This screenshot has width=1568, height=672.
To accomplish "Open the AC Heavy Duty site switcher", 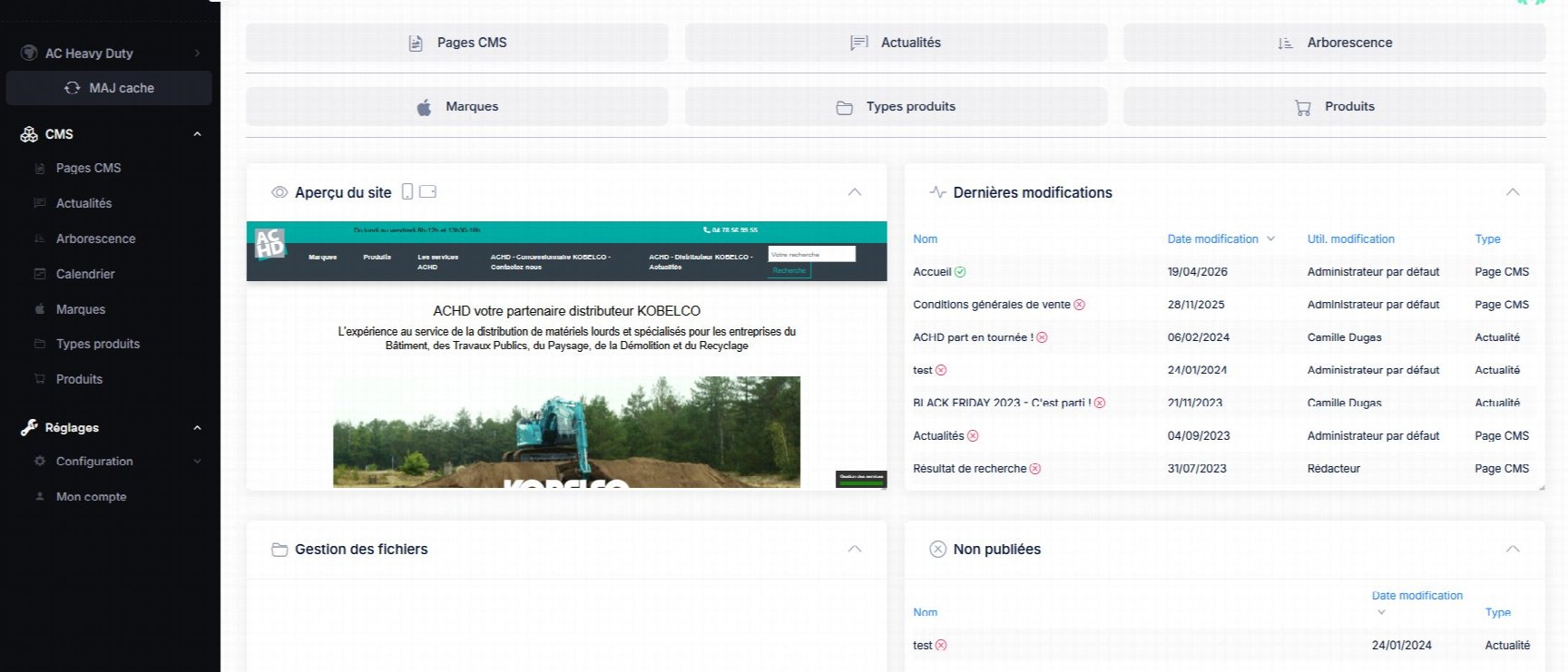I will [110, 53].
